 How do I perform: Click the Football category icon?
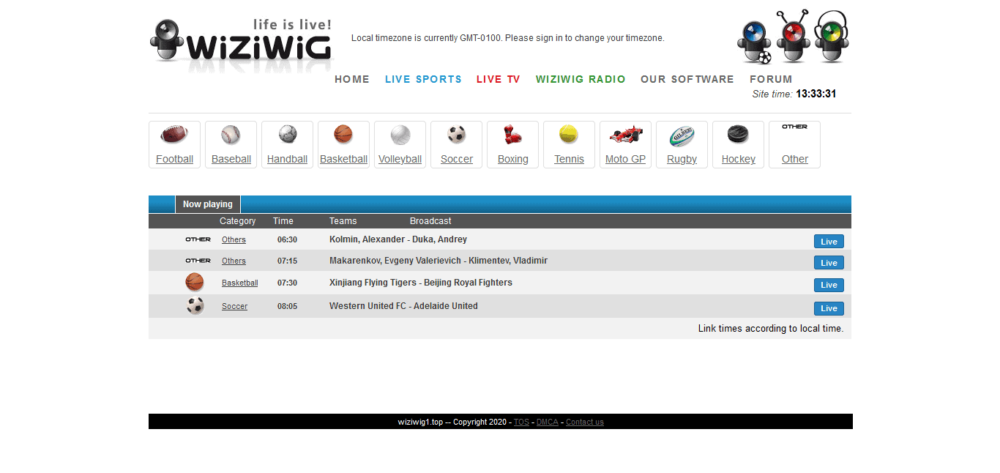(174, 135)
